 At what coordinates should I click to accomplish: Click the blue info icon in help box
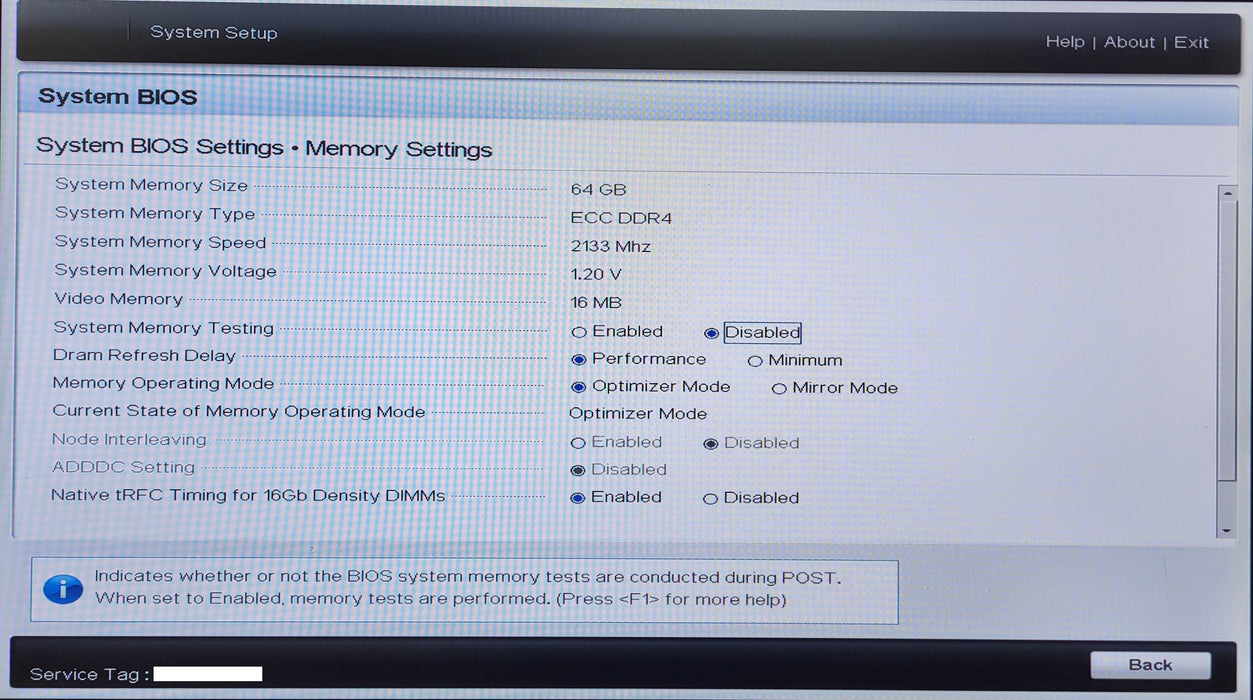(63, 589)
